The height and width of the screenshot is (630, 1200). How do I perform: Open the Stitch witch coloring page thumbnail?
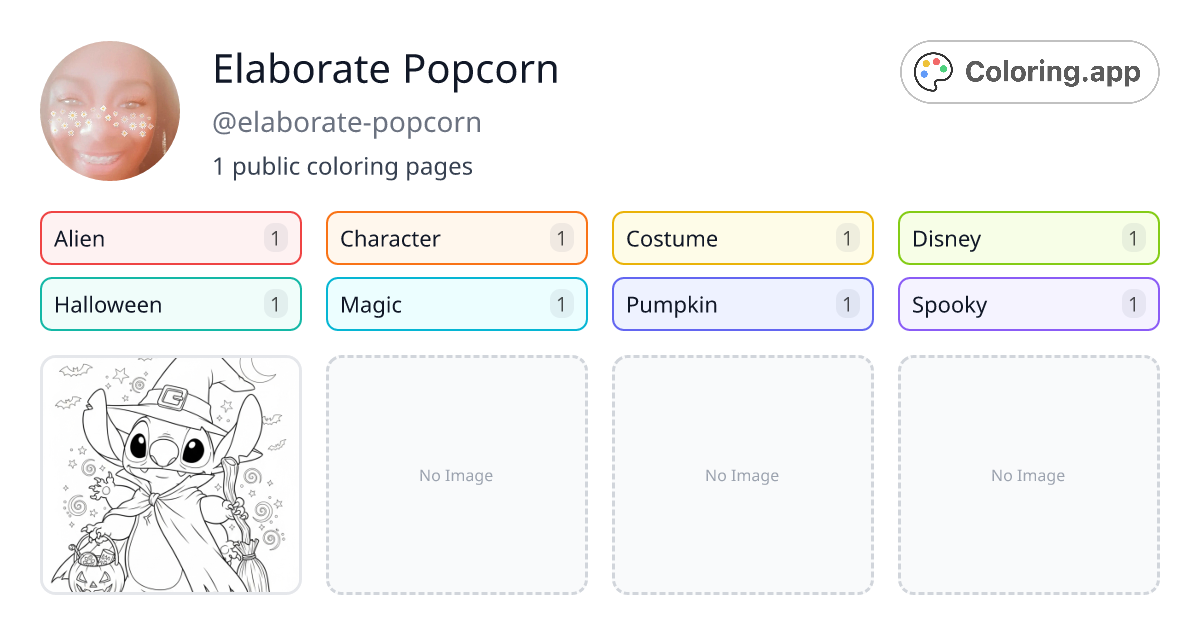tap(170, 475)
